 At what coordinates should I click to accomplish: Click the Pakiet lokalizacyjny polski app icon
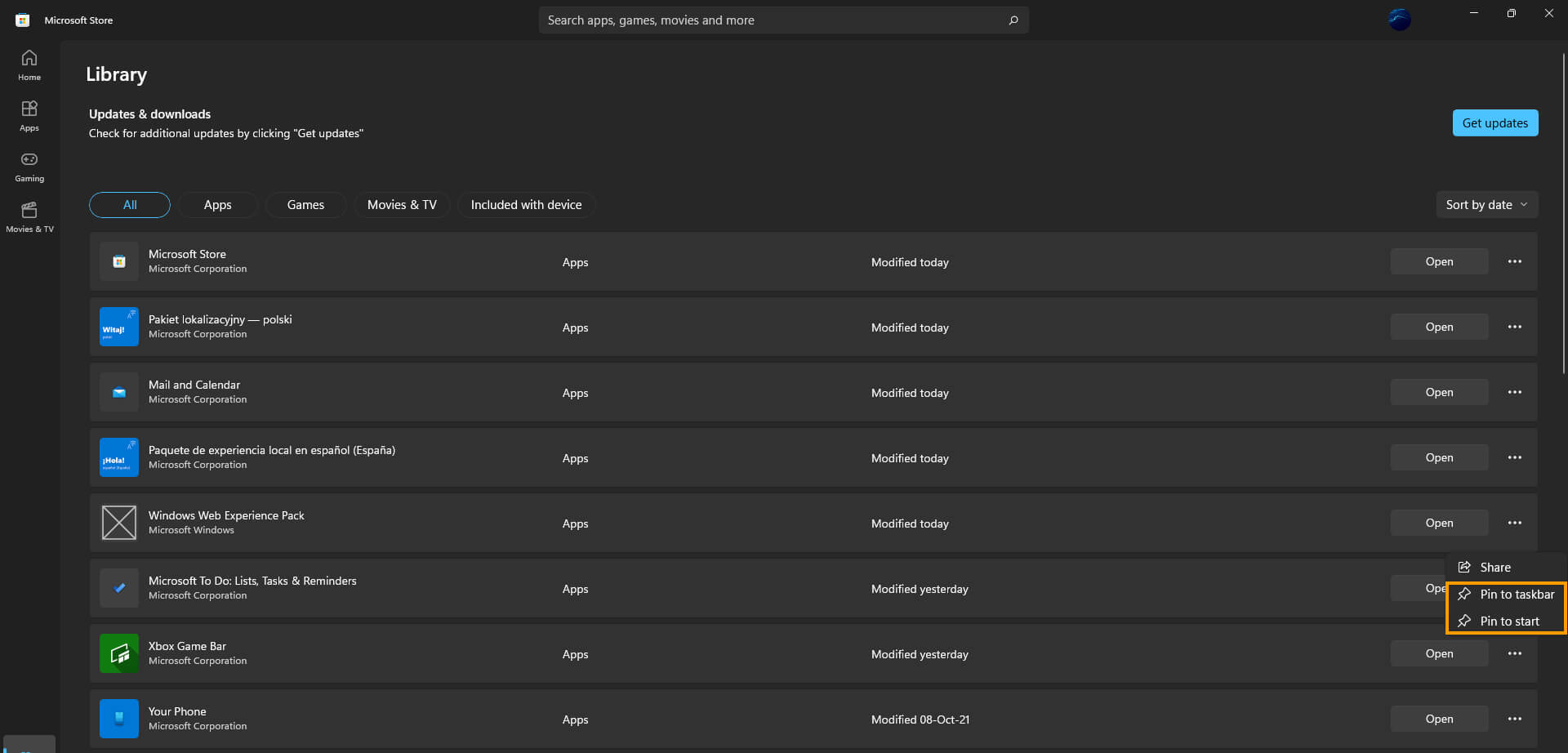point(119,327)
